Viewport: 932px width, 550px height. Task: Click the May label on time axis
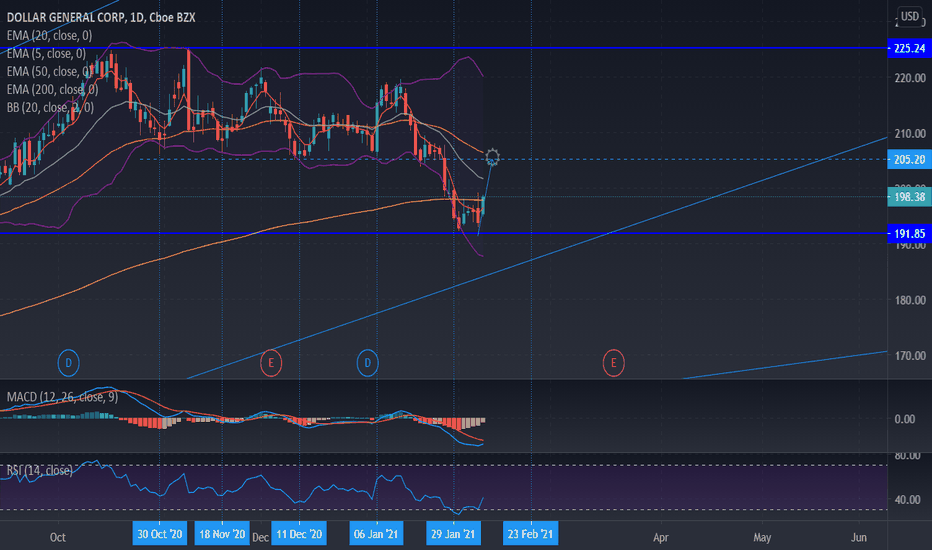click(762, 537)
